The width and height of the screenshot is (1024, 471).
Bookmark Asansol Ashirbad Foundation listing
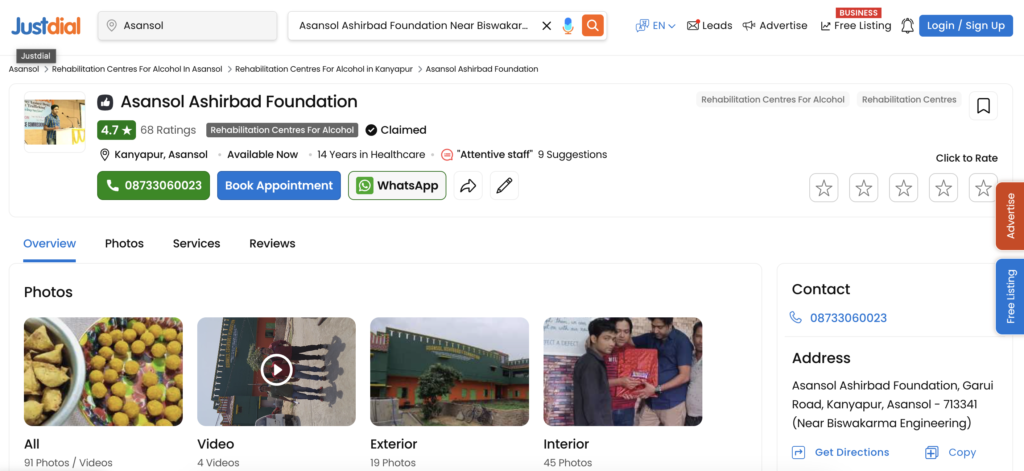pyautogui.click(x=983, y=106)
